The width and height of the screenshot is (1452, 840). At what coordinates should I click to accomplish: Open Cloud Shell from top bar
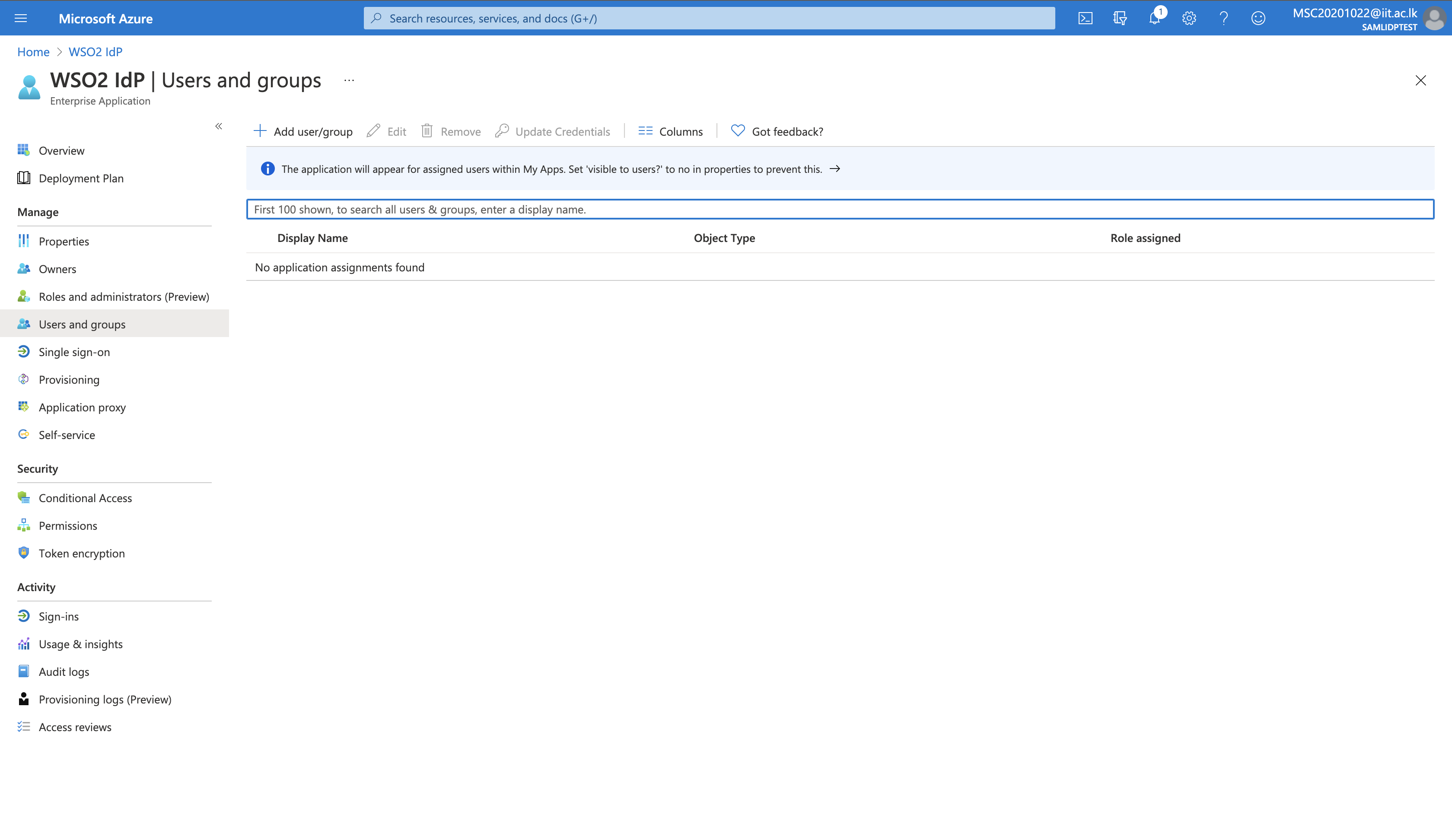(x=1085, y=19)
